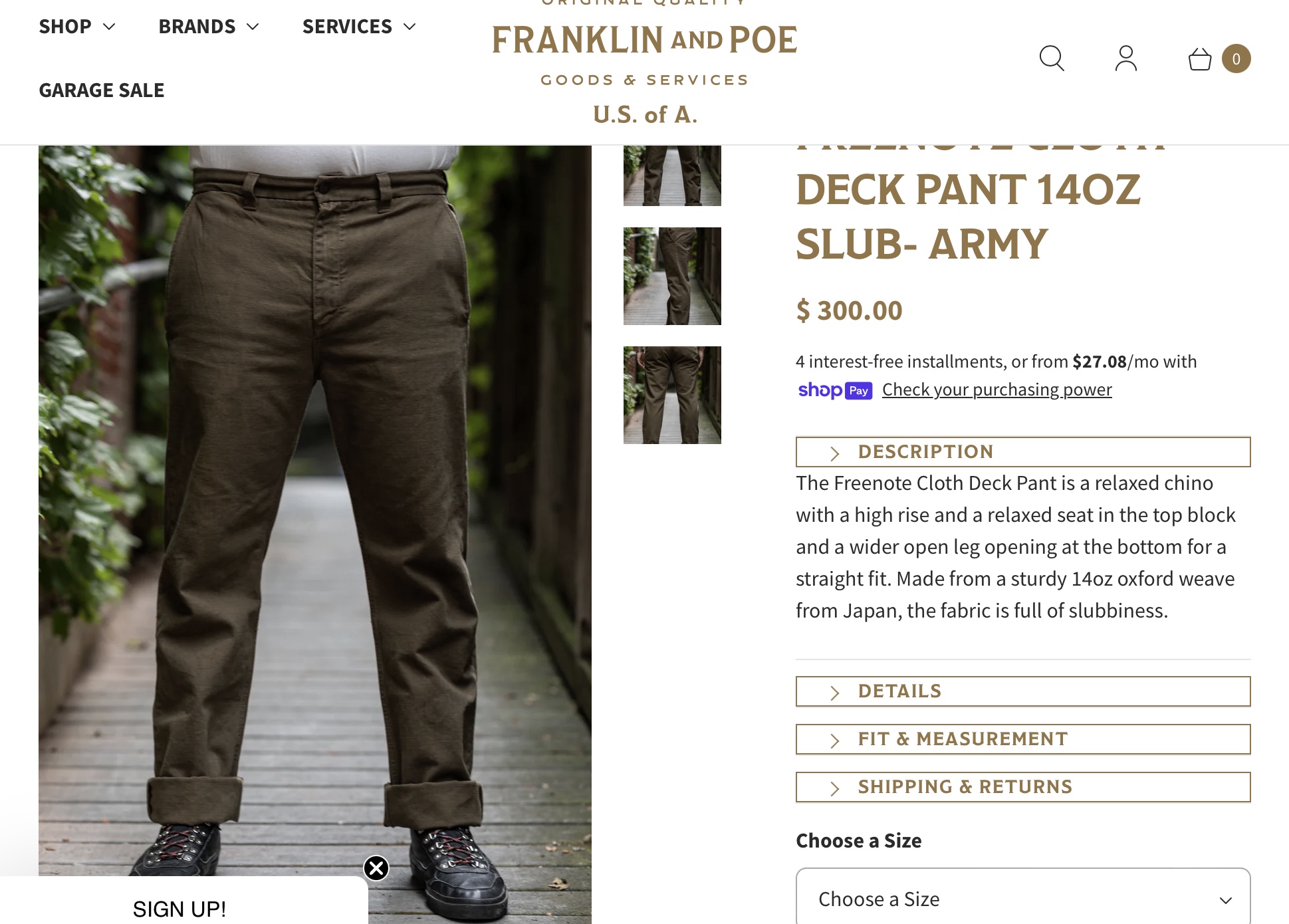Go to Garage Sale page

102,90
